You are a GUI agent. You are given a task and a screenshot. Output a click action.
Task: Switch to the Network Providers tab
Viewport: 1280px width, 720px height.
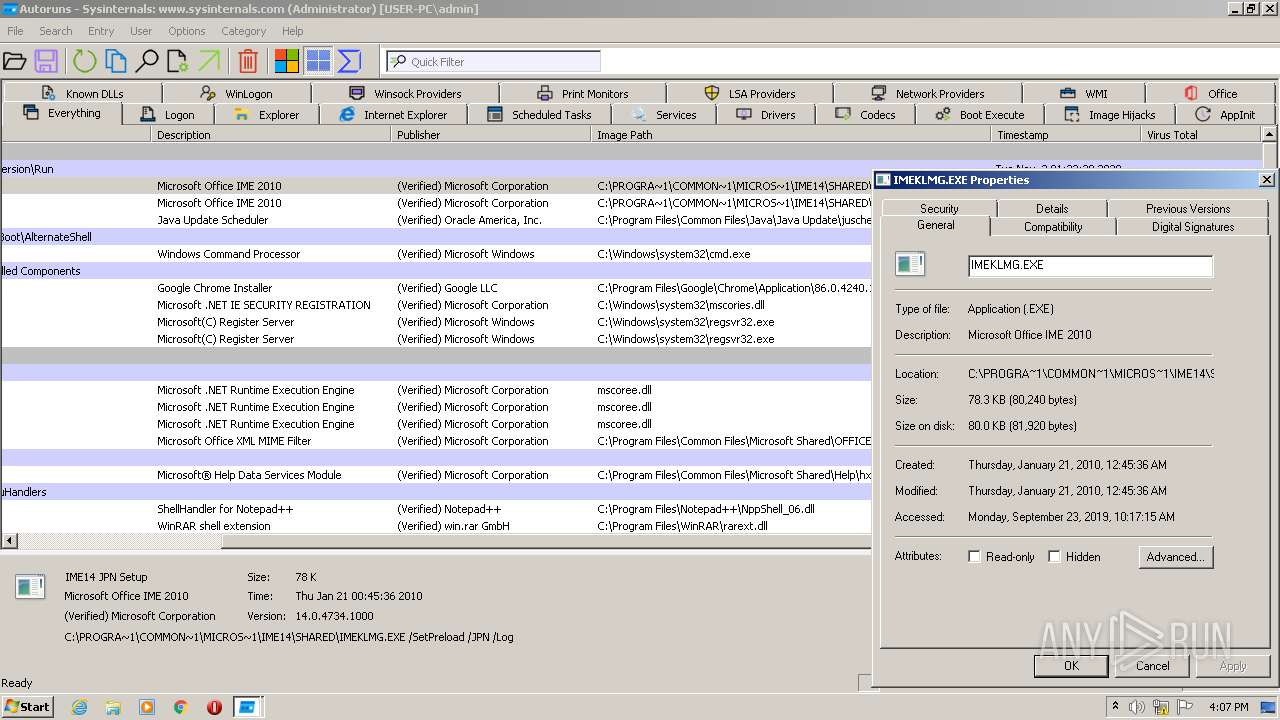point(927,93)
